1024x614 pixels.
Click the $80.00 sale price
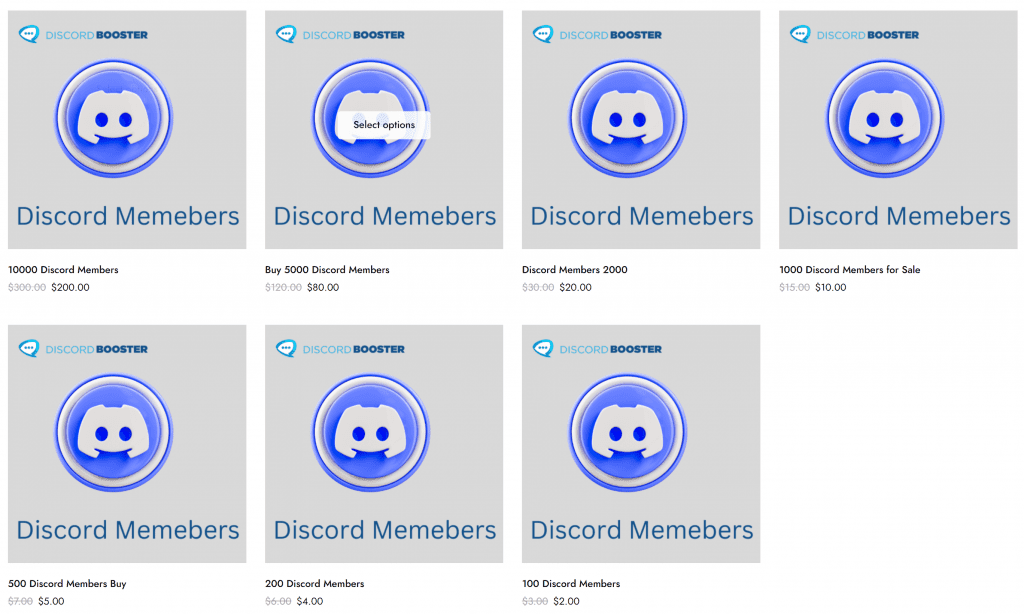point(323,287)
